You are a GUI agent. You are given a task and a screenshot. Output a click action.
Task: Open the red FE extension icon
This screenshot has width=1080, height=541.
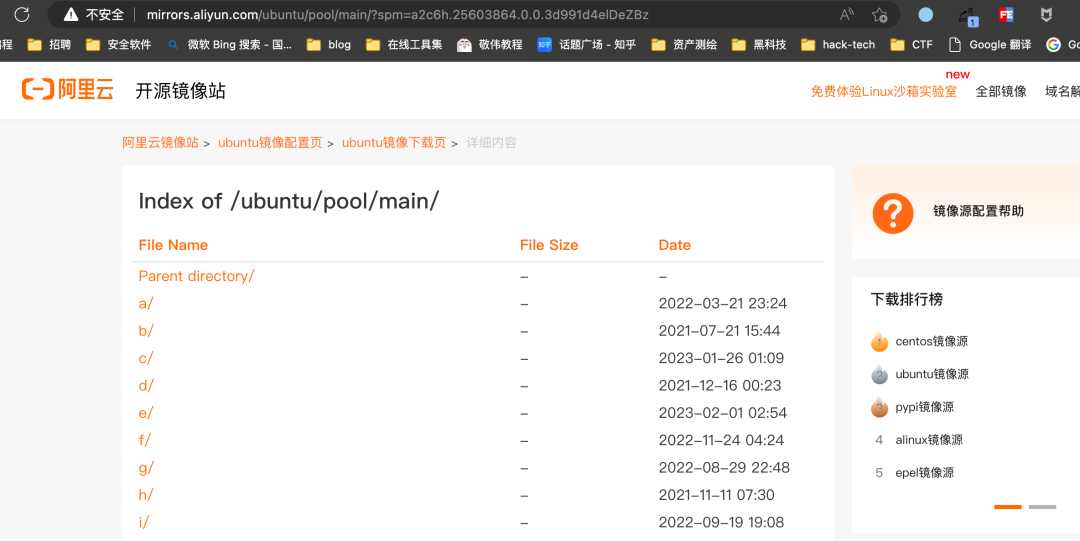click(x=1006, y=14)
